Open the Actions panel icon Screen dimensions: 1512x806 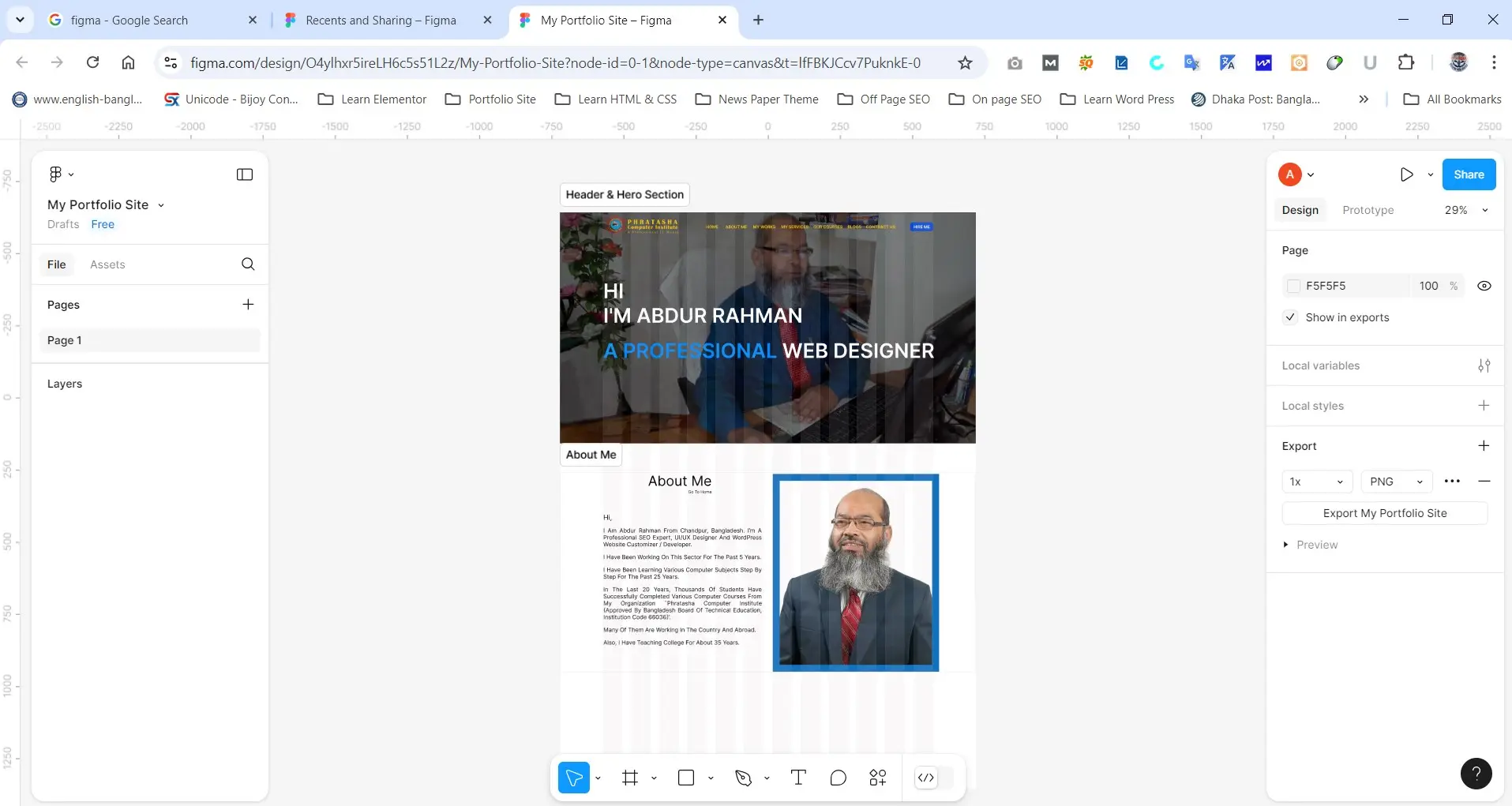click(877, 778)
